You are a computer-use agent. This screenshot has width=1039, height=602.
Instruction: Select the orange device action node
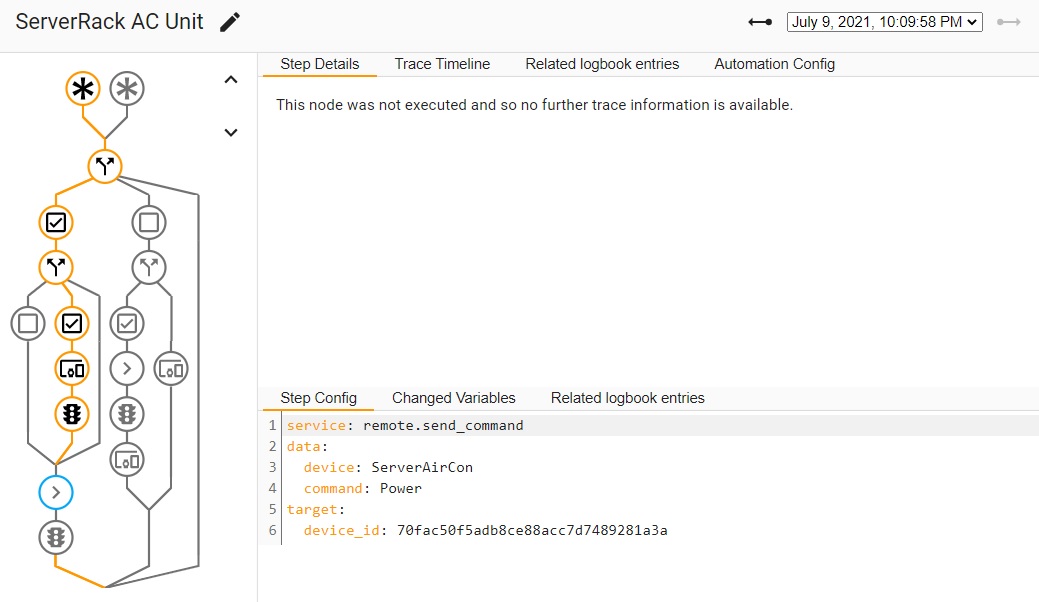(x=72, y=369)
